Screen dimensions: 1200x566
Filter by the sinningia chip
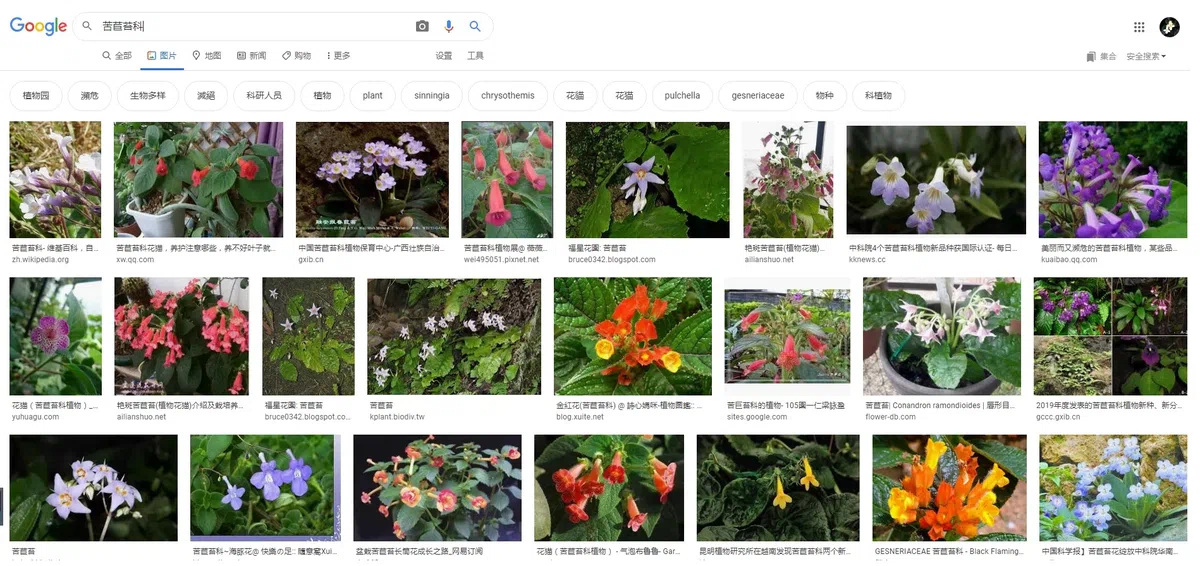coord(432,96)
